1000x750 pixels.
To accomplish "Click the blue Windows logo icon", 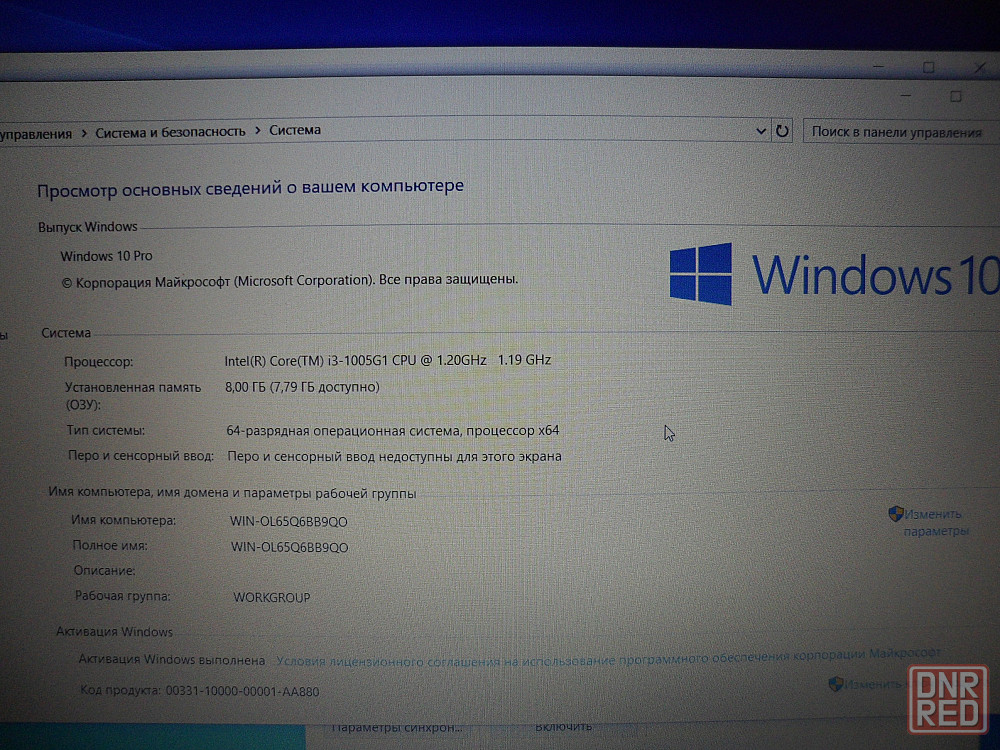I will [700, 274].
